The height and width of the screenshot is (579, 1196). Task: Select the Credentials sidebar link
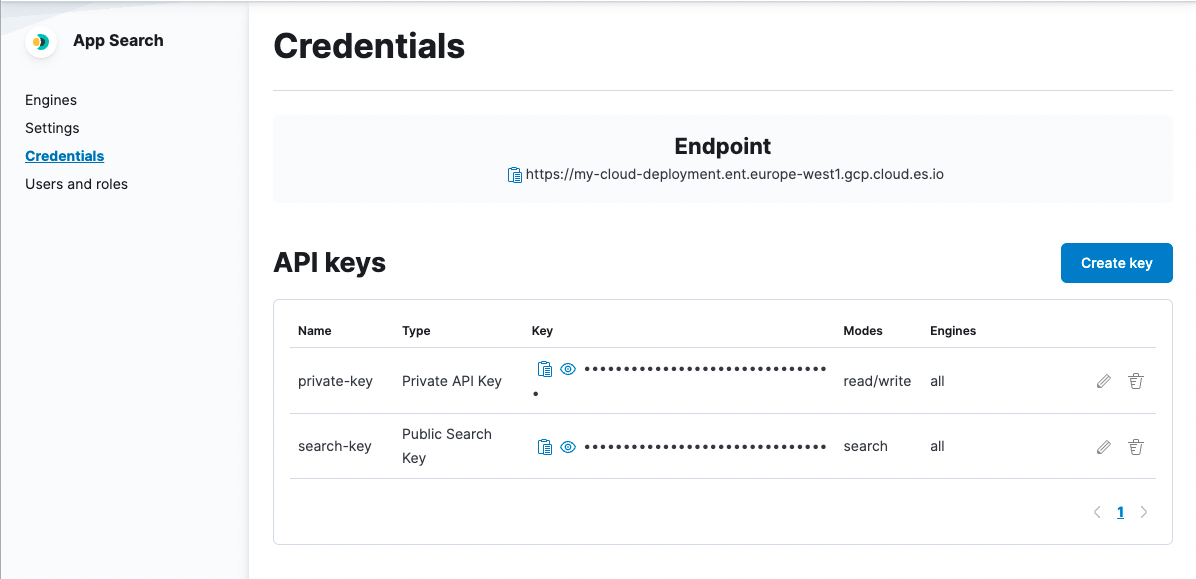coord(65,156)
